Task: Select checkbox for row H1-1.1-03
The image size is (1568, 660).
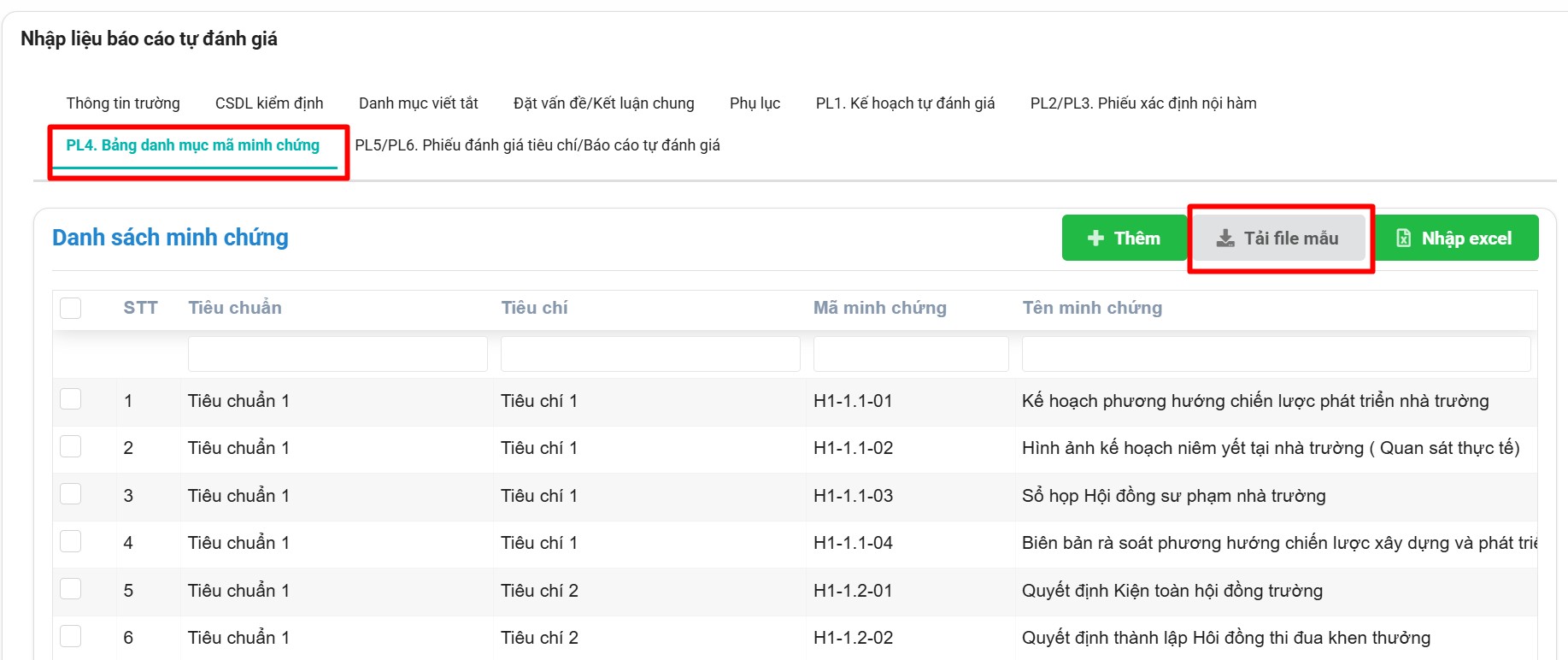Action: 71,494
